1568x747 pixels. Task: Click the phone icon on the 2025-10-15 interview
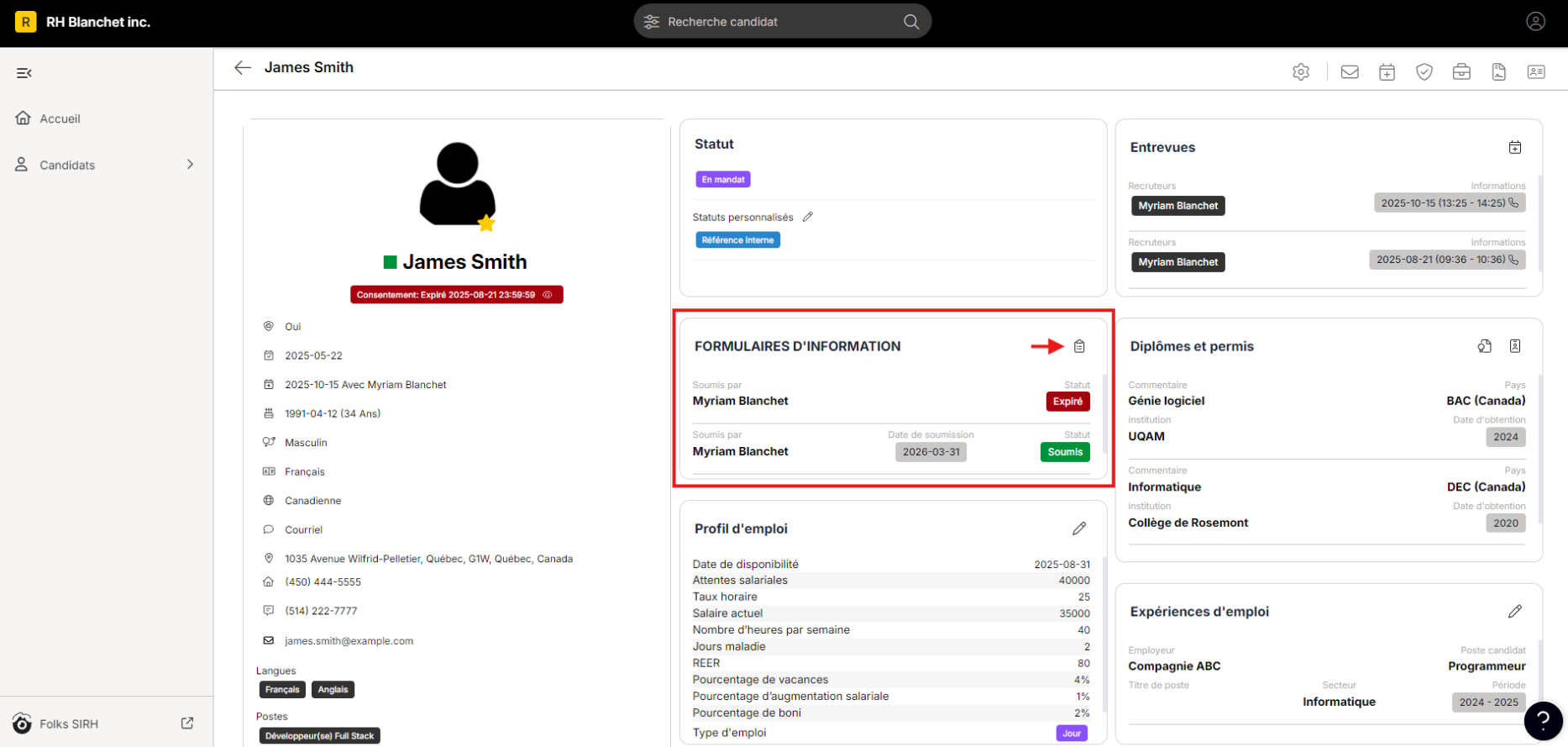pos(1513,203)
